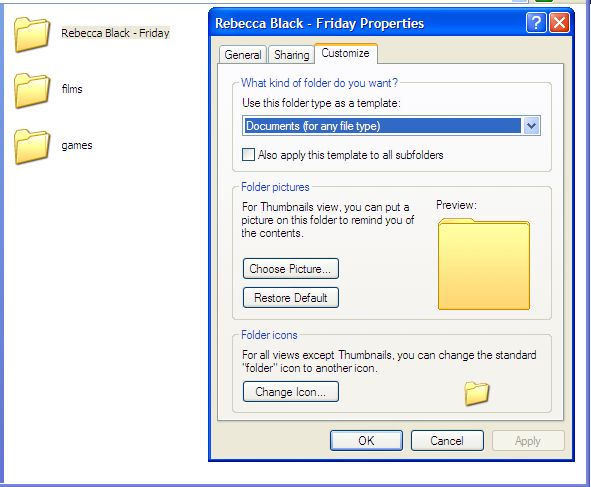Select the Customize tab
The image size is (591, 487).
pos(346,54)
